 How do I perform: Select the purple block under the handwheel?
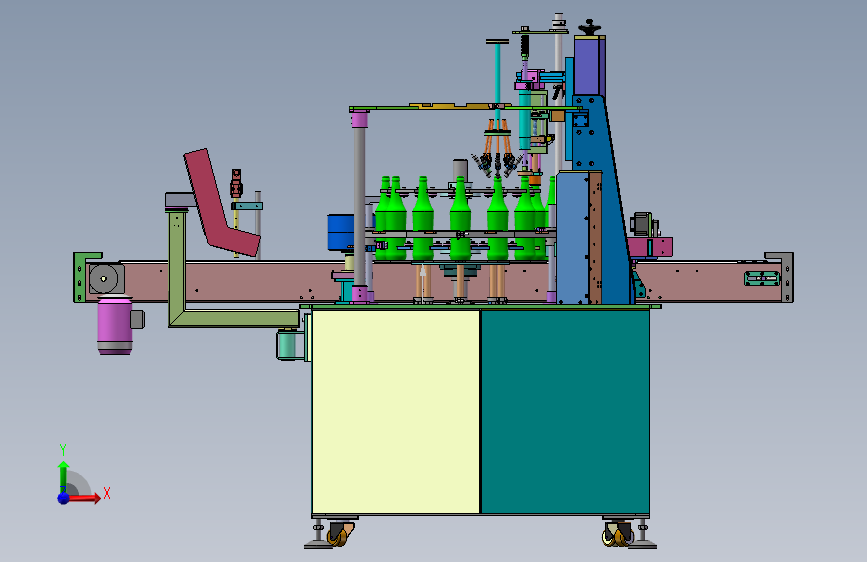click(589, 66)
